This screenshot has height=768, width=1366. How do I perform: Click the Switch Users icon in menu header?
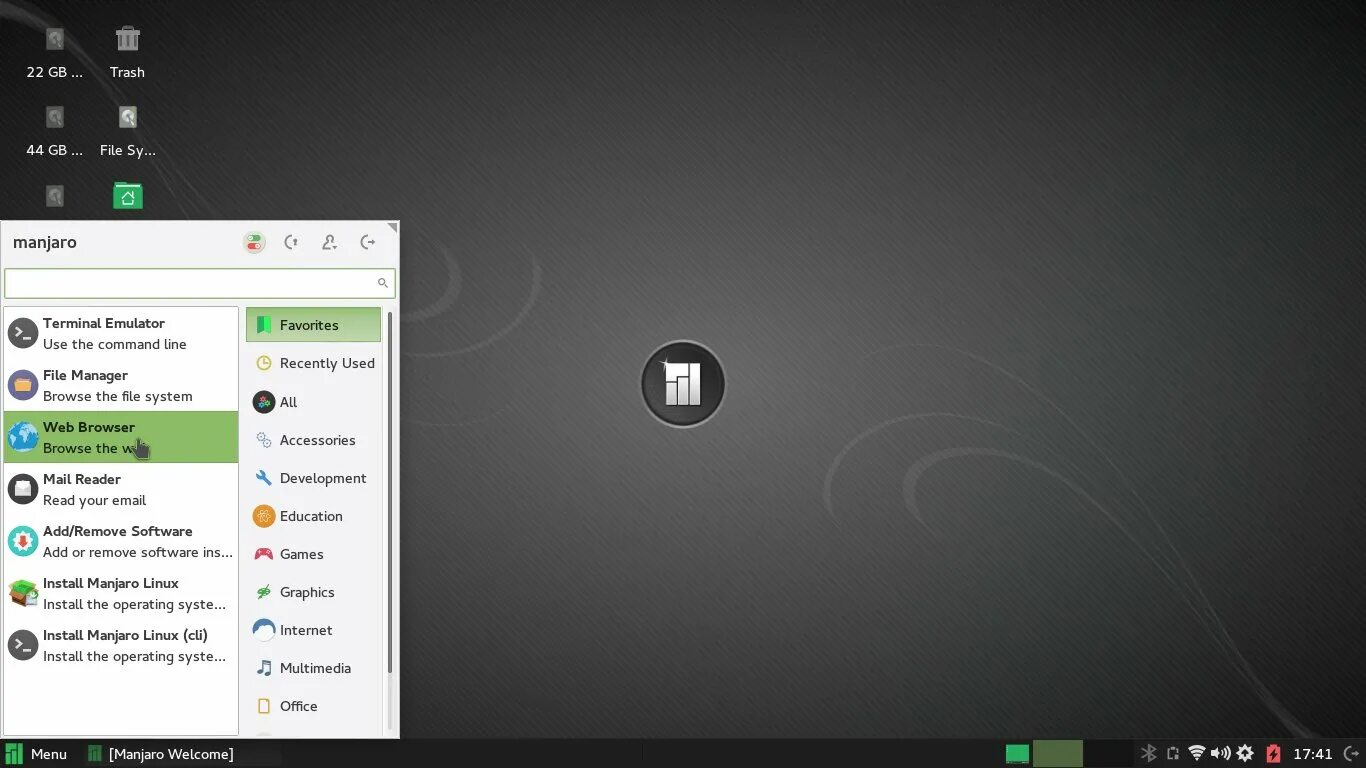(x=329, y=242)
